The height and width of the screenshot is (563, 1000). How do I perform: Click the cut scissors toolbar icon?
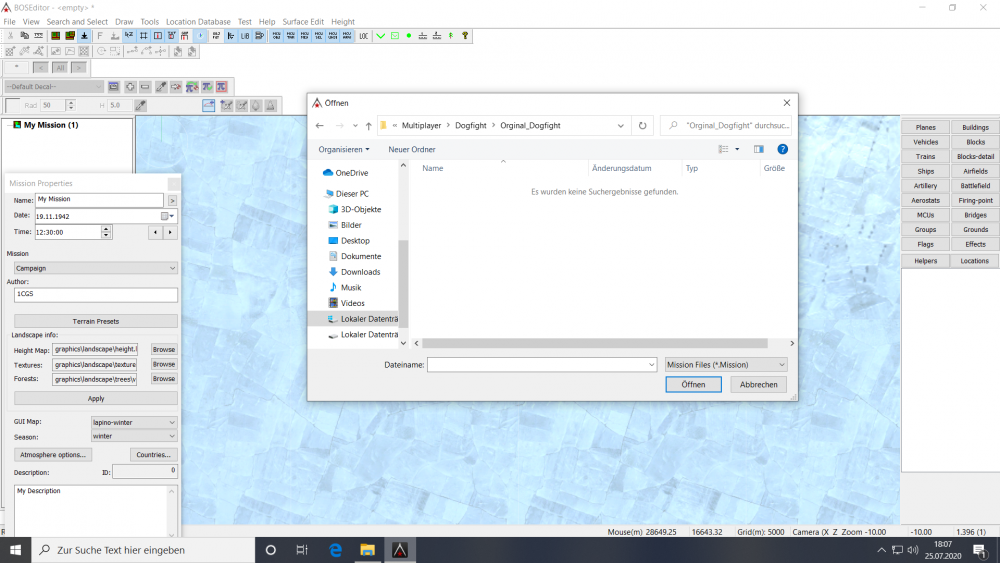11,36
